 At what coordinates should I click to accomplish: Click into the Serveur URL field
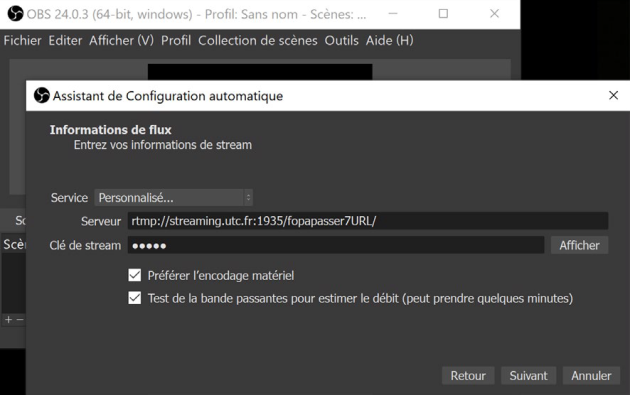point(368,221)
